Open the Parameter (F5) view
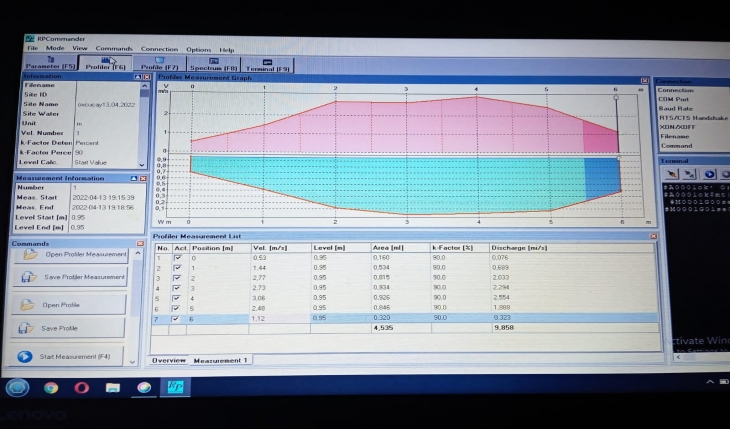The width and height of the screenshot is (730, 429). [x=50, y=63]
